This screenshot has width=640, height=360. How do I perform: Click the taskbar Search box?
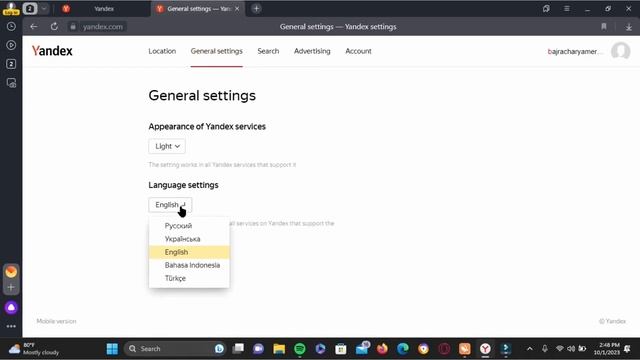[174, 349]
